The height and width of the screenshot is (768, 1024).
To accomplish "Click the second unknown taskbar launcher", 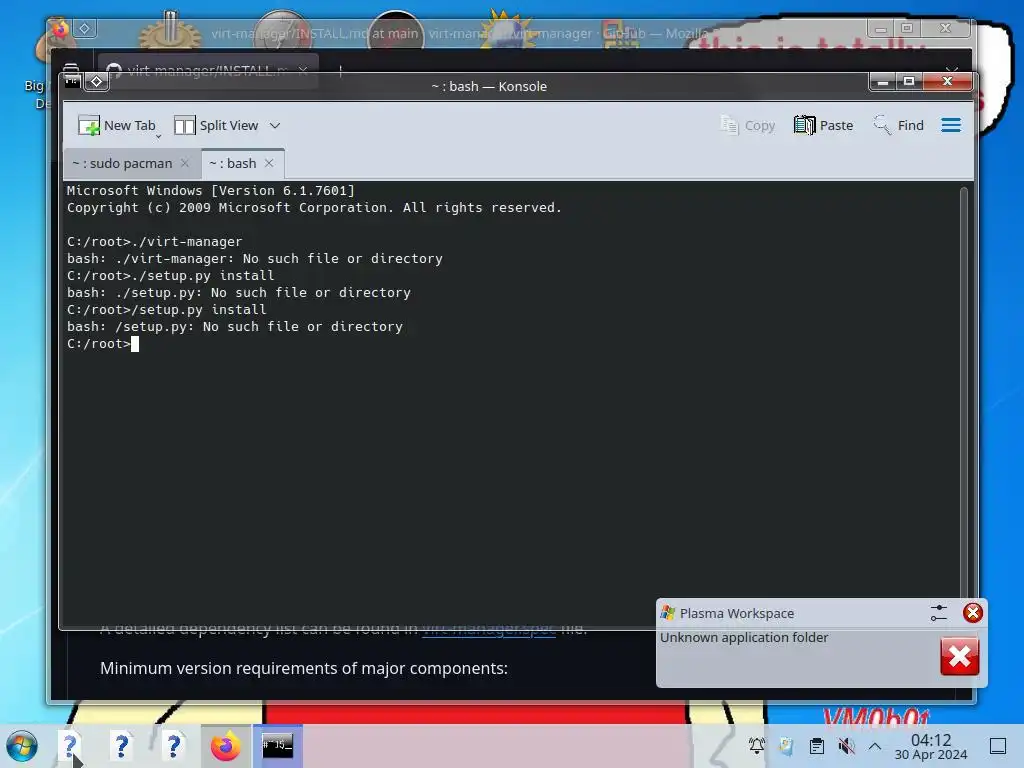I will coord(121,746).
